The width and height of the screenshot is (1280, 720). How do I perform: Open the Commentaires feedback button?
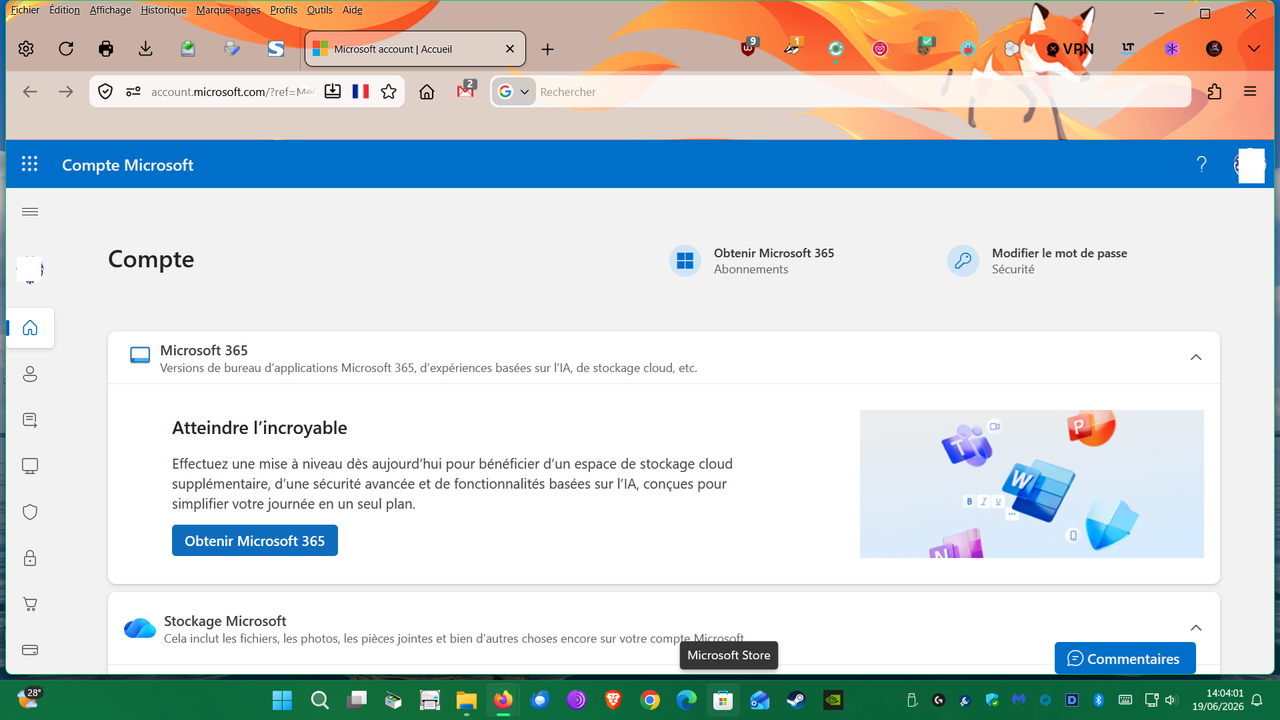[1125, 658]
